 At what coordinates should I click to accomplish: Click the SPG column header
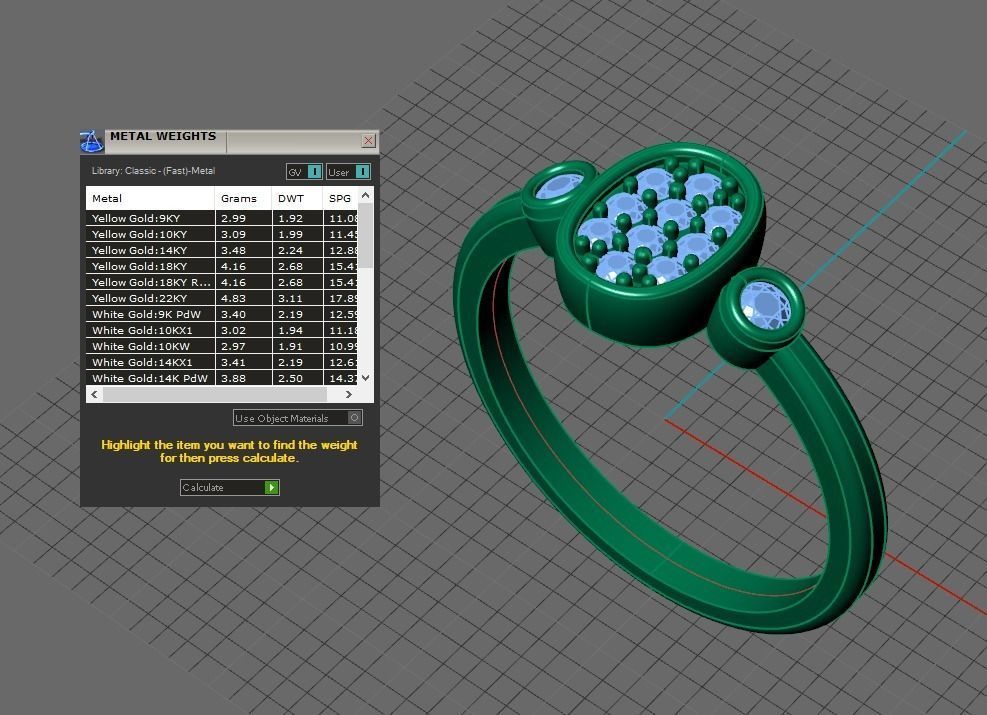click(341, 198)
